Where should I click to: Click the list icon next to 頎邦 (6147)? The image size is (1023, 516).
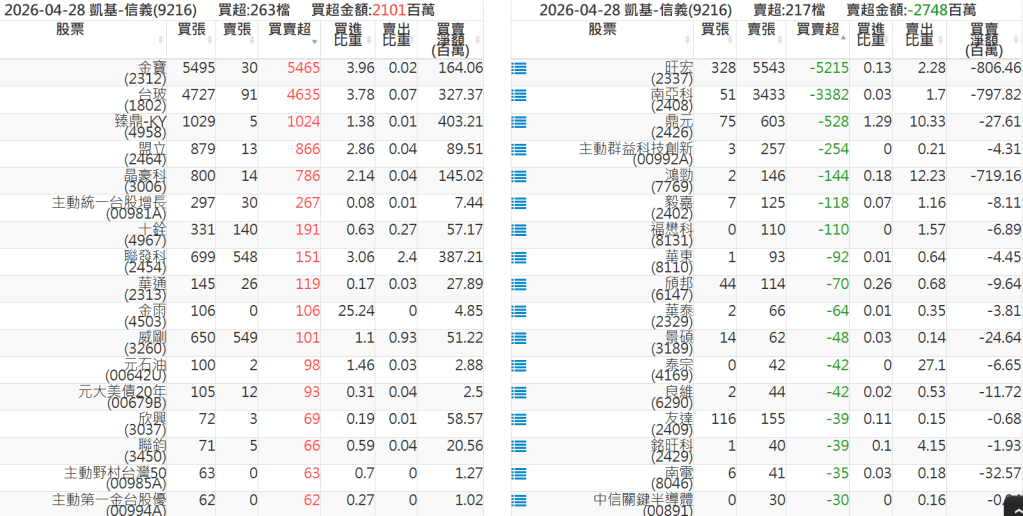coord(518,285)
